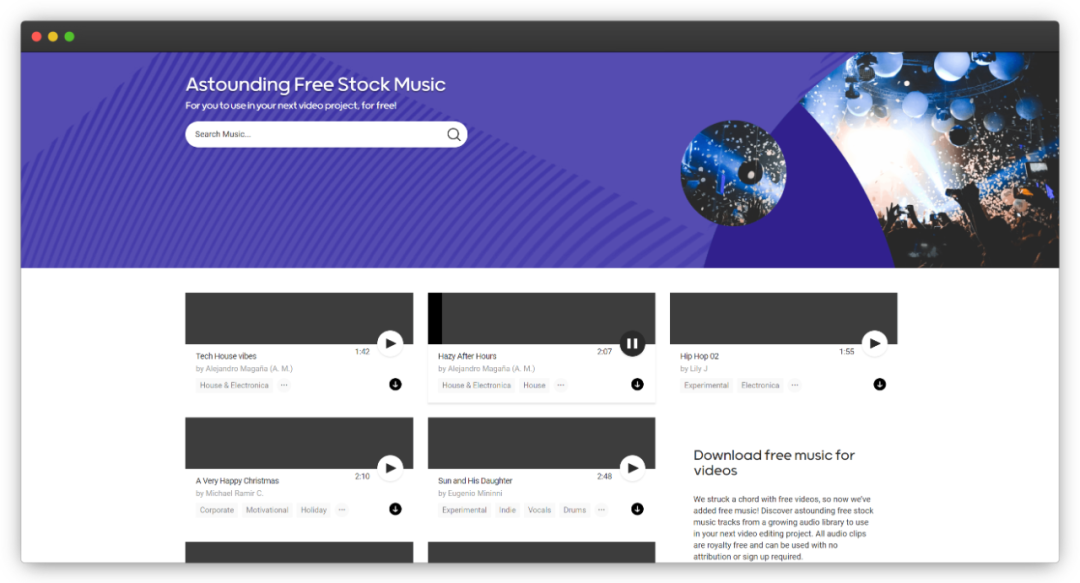The image size is (1080, 583).
Task: Play the Tech House vibes track
Action: click(390, 343)
